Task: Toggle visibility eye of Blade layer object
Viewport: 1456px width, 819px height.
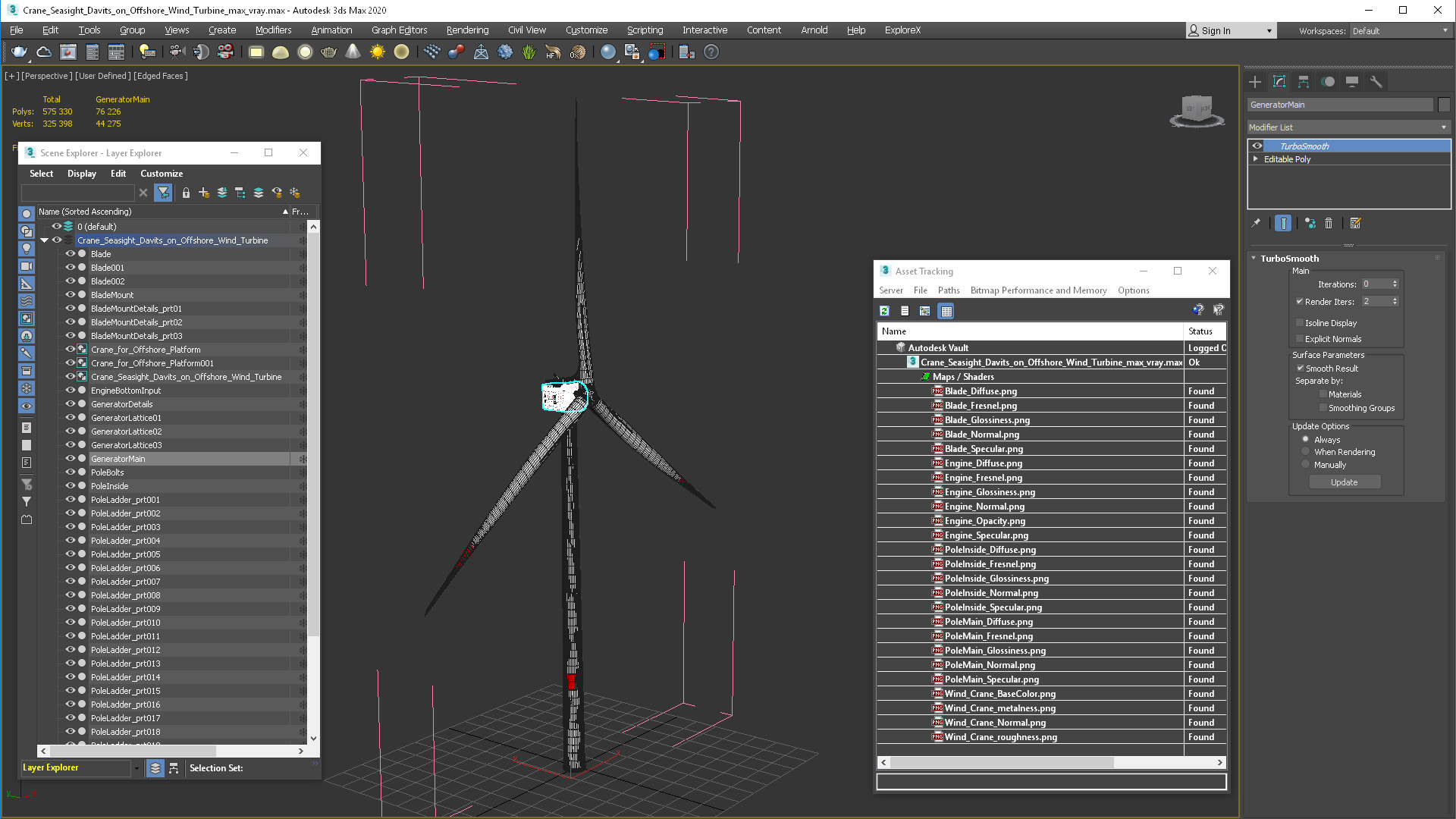Action: (x=70, y=254)
